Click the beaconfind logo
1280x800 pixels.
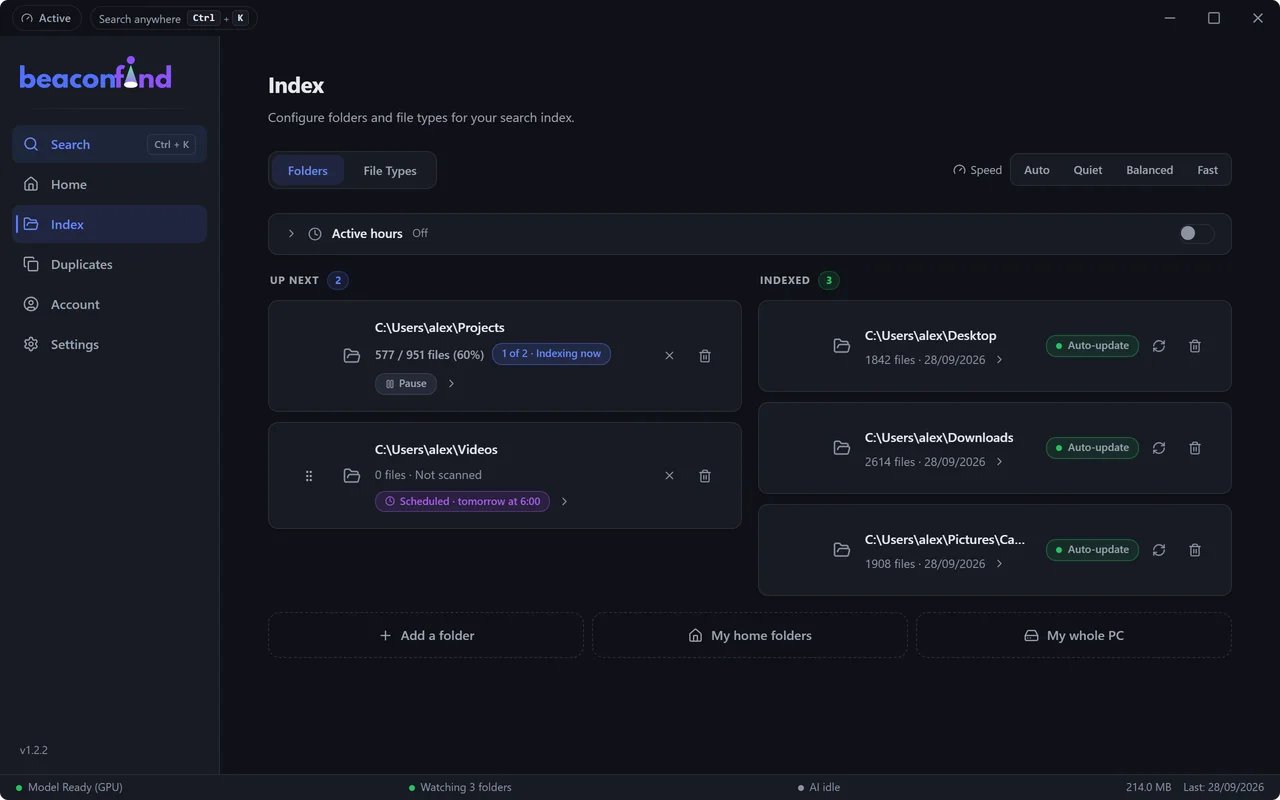(96, 74)
